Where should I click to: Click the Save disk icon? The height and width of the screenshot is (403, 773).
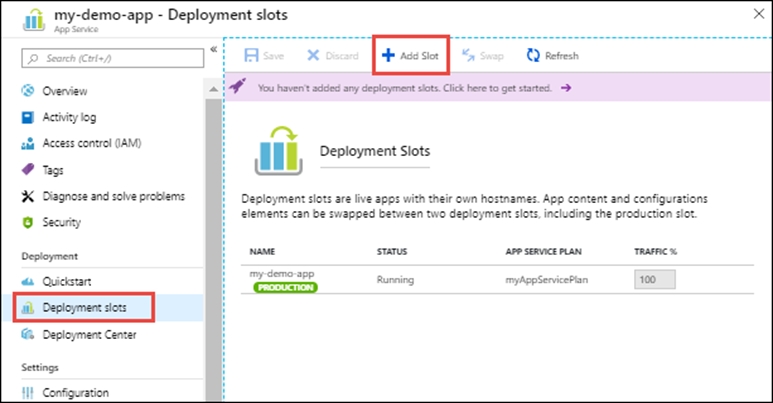[250, 56]
